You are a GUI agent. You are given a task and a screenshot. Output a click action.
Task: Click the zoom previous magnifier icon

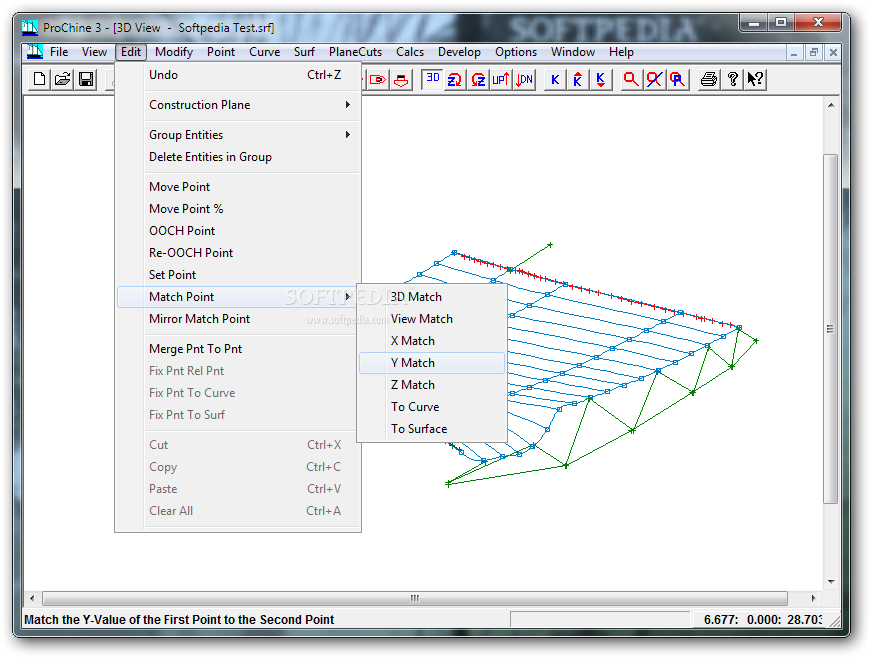[x=677, y=79]
